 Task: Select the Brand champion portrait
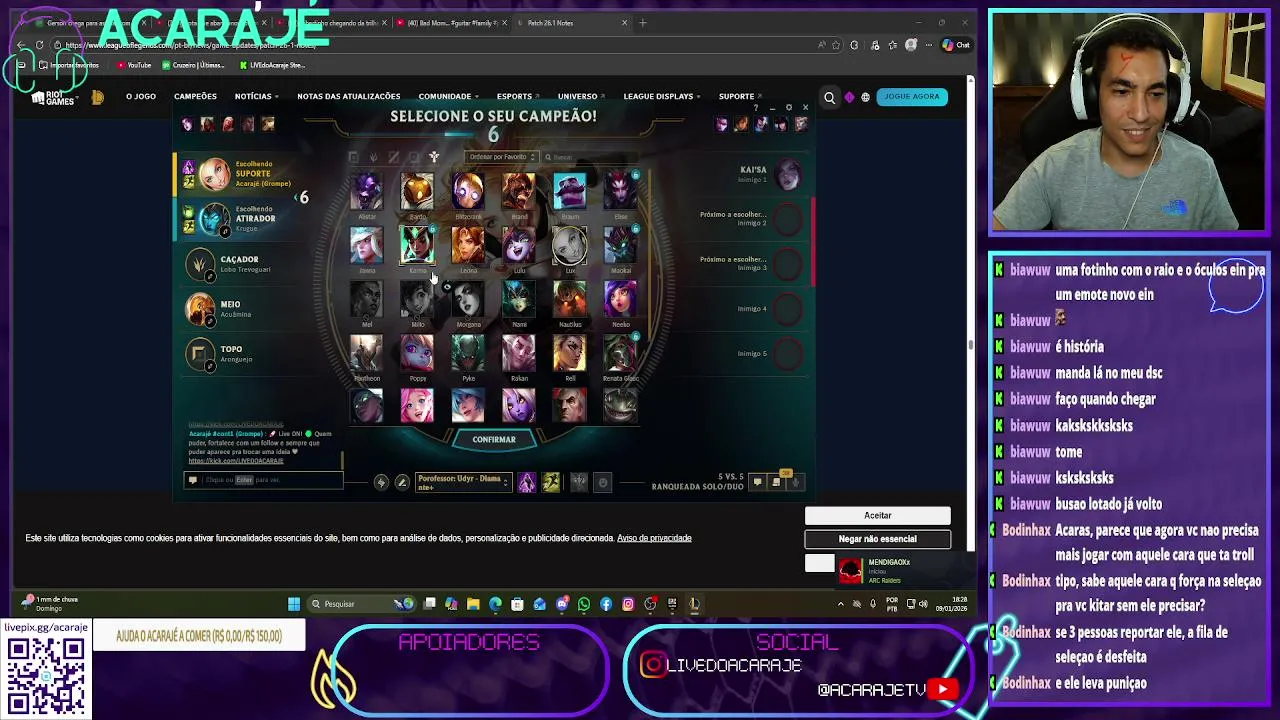[x=519, y=190]
